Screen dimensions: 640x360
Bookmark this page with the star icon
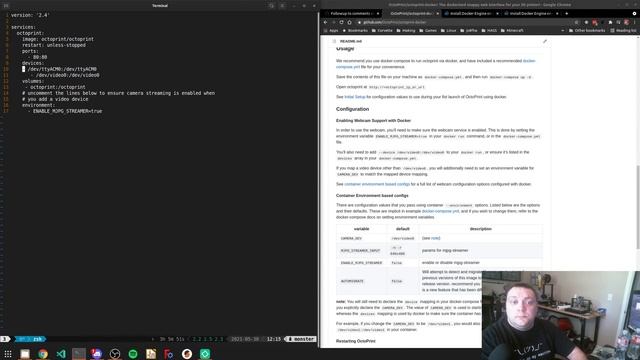(x=576, y=22)
